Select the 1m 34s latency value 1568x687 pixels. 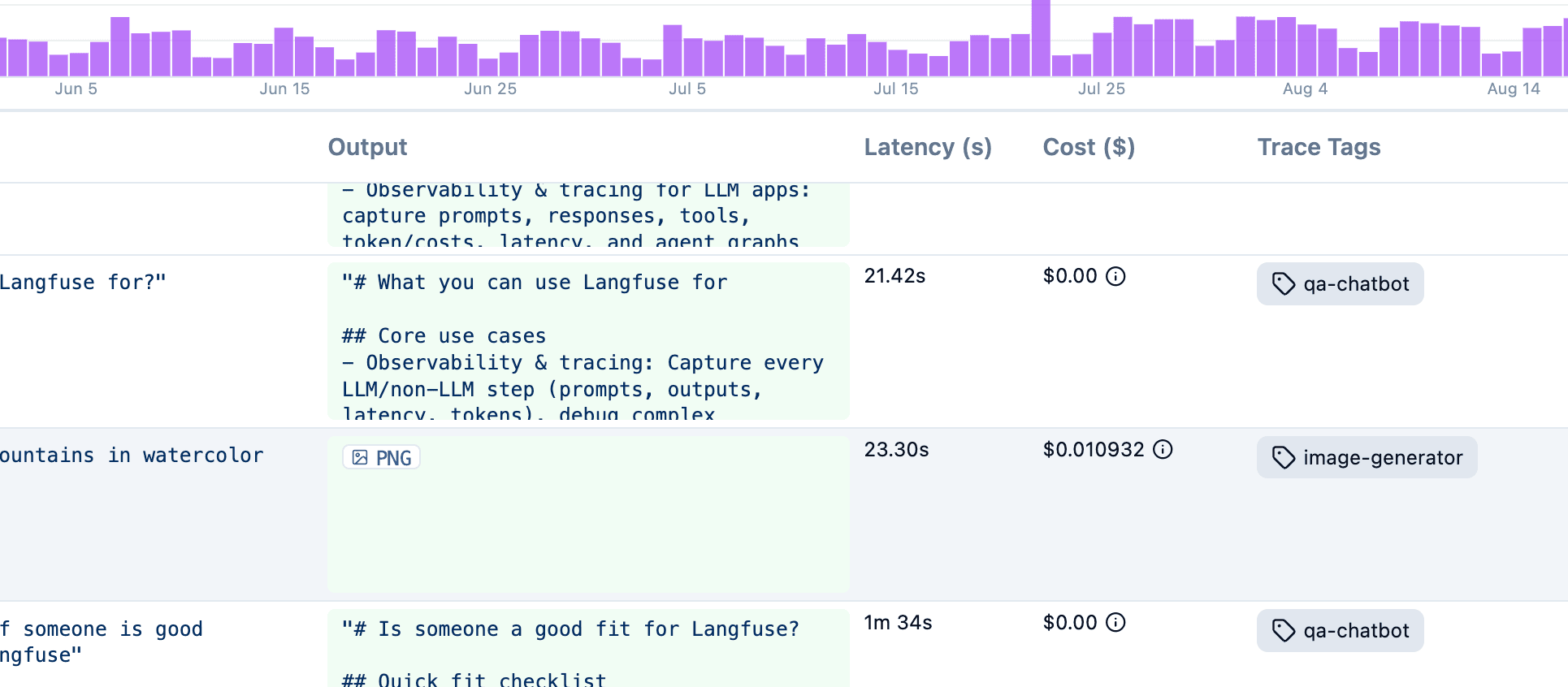[898, 622]
